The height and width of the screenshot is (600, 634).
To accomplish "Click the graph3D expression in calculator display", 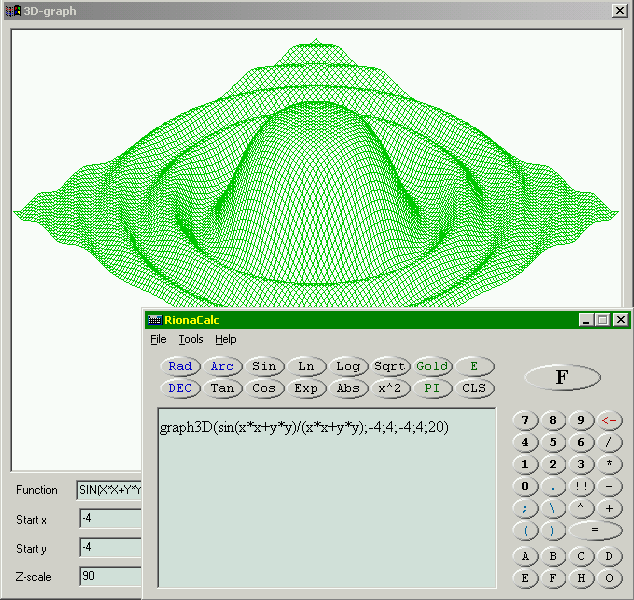I will coord(304,427).
